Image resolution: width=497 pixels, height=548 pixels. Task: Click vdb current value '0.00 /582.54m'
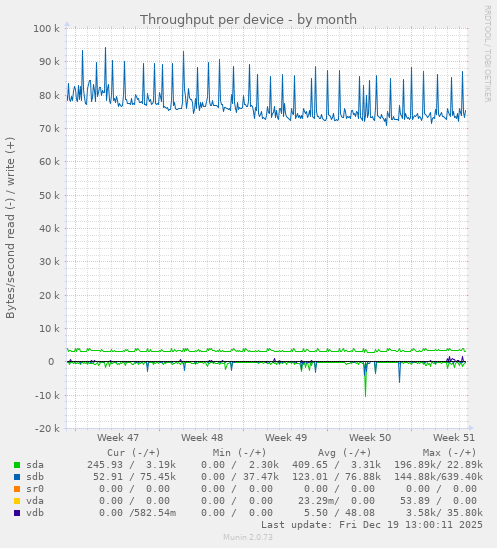click(137, 512)
